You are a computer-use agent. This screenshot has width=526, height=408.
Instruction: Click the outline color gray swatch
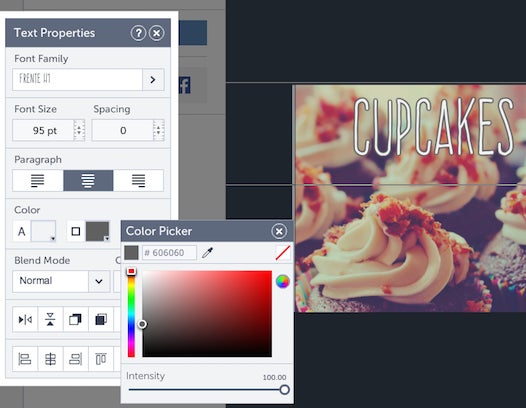pos(98,231)
